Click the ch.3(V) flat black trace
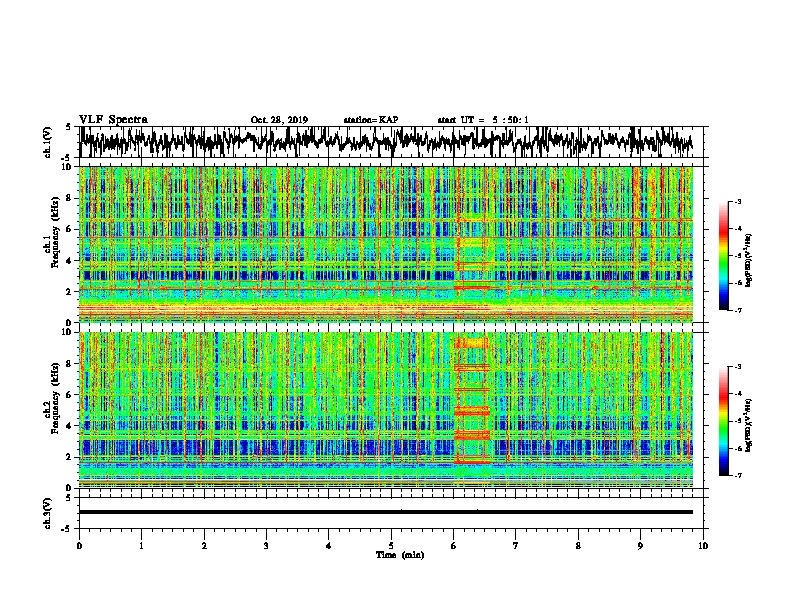This screenshot has height=612, width=792. click(386, 512)
